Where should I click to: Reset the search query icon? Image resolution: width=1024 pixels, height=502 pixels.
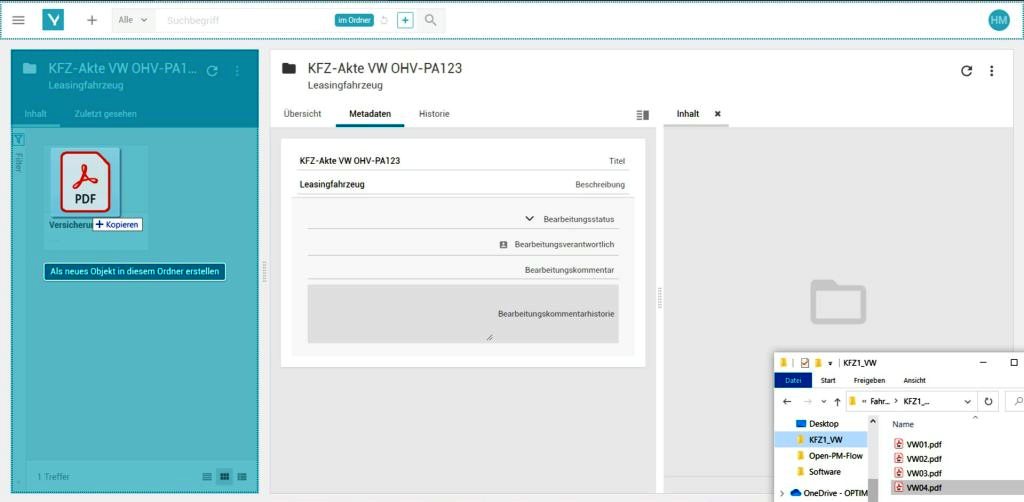[384, 20]
